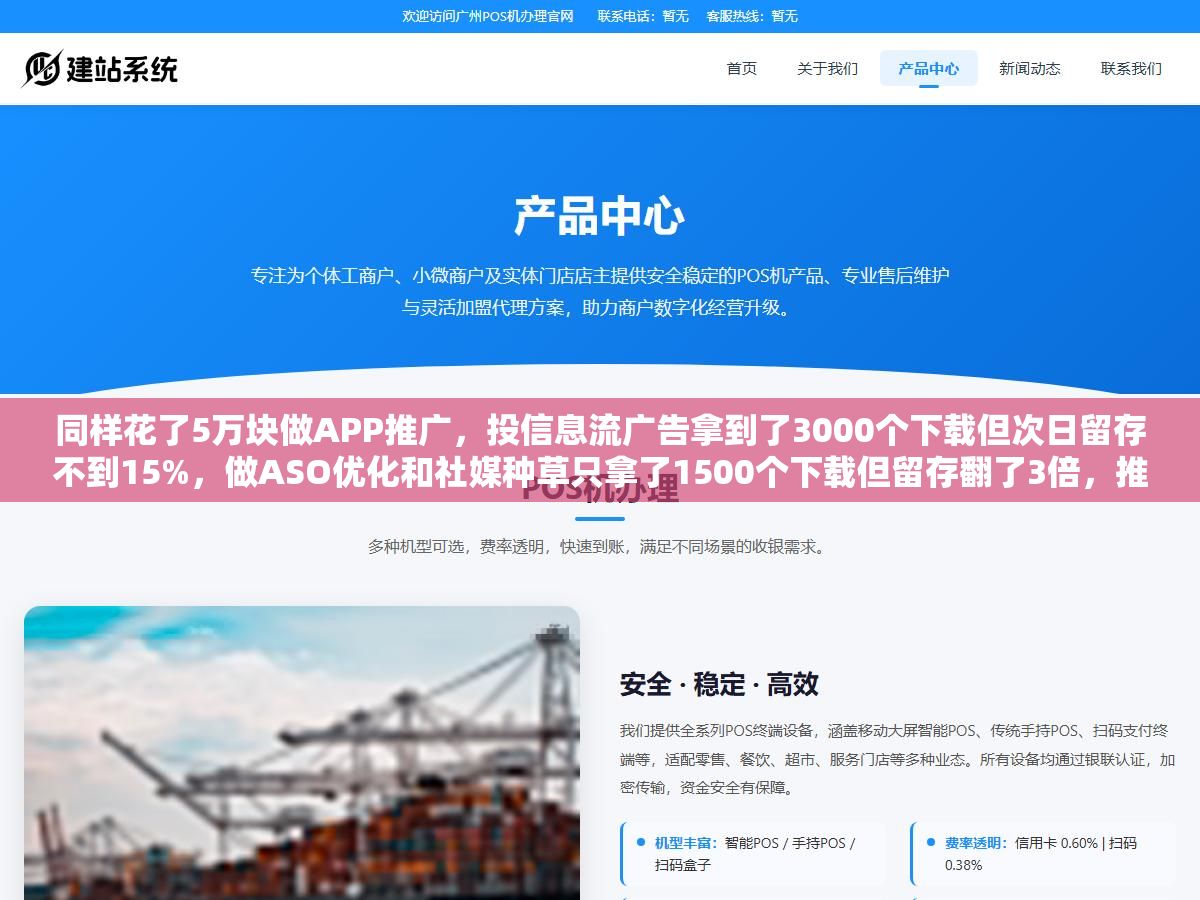Click the 安全 · 稳定 · 高效 heading
The height and width of the screenshot is (900, 1200).
[x=719, y=684]
